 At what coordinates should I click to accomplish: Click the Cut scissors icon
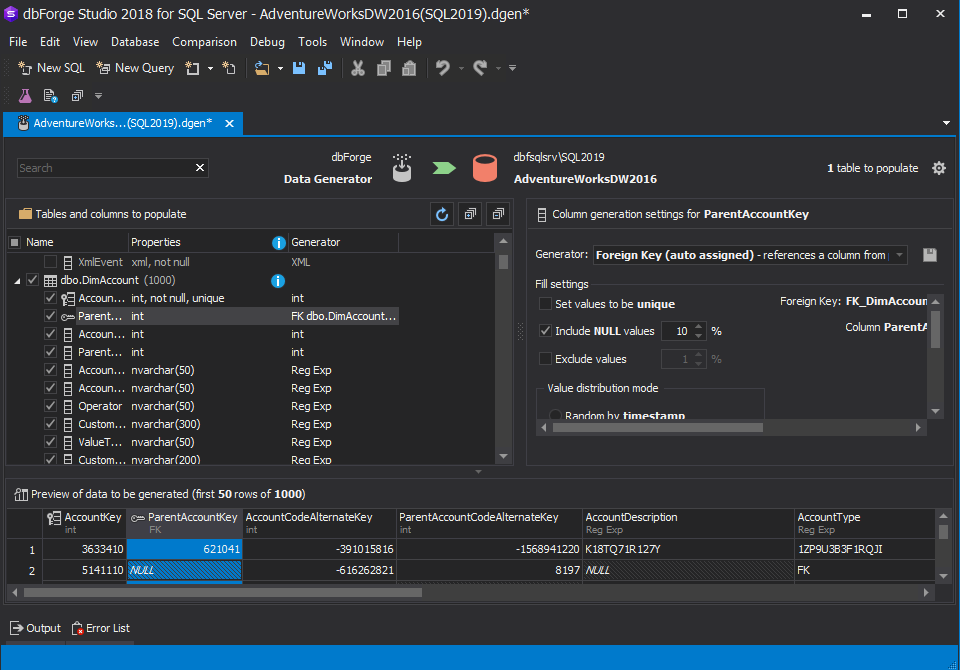358,68
